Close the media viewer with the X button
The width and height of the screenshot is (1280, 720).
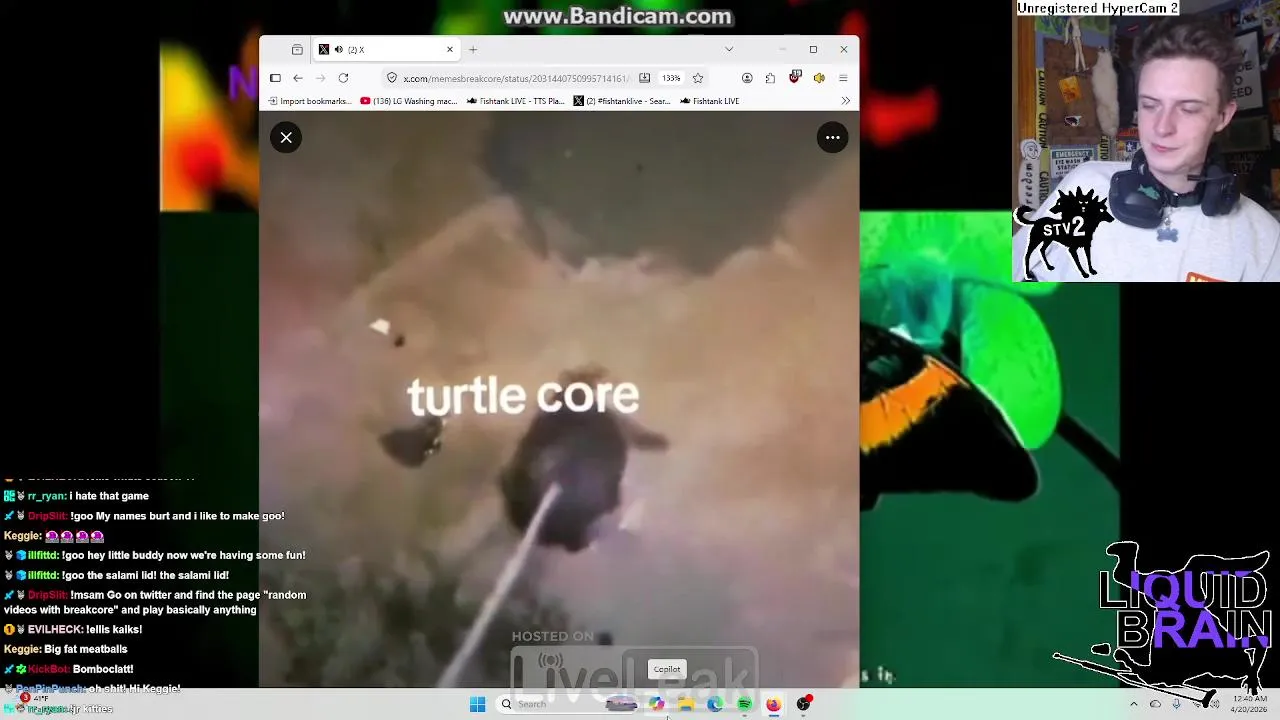tap(286, 138)
